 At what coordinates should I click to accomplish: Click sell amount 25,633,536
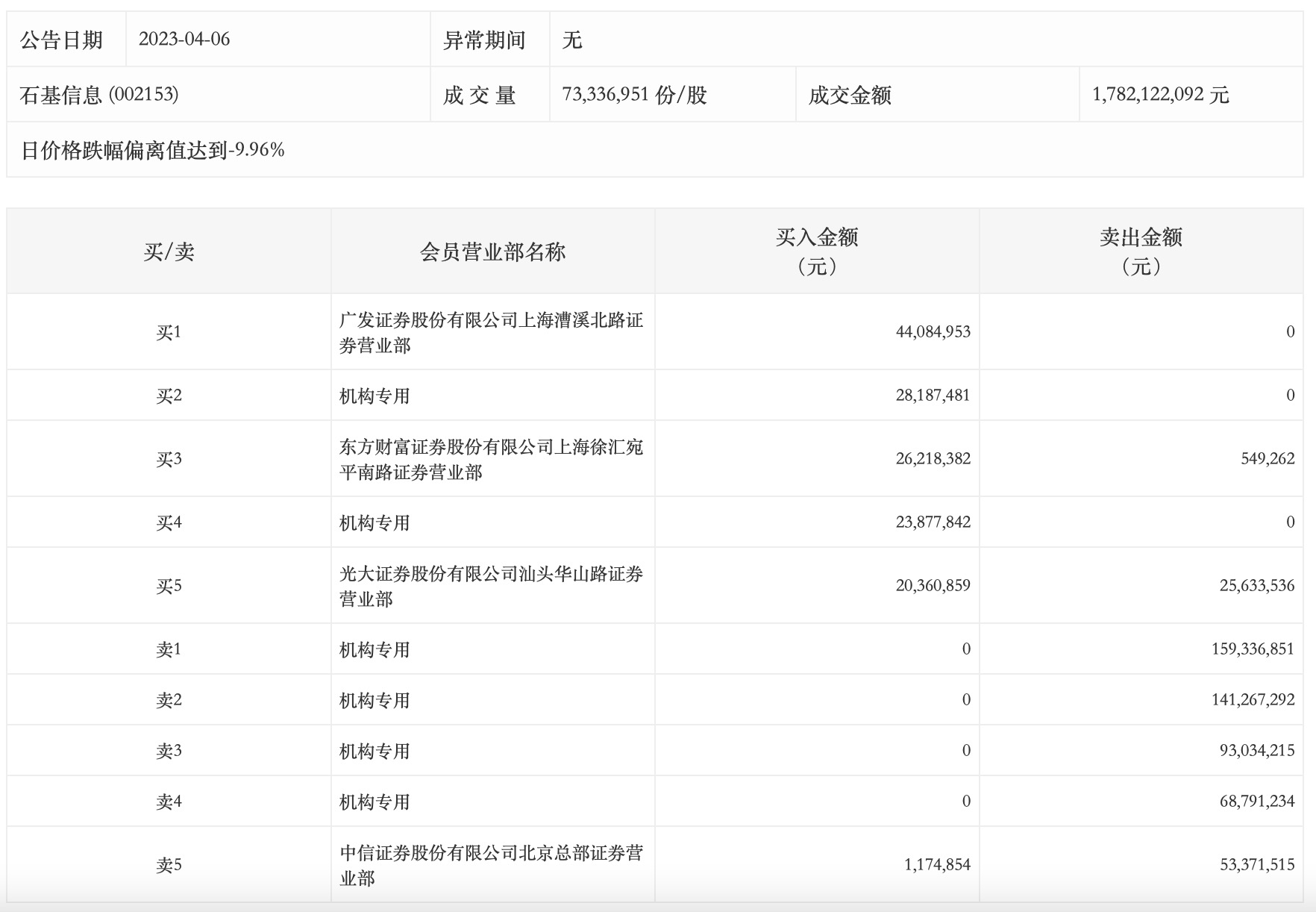click(1257, 586)
